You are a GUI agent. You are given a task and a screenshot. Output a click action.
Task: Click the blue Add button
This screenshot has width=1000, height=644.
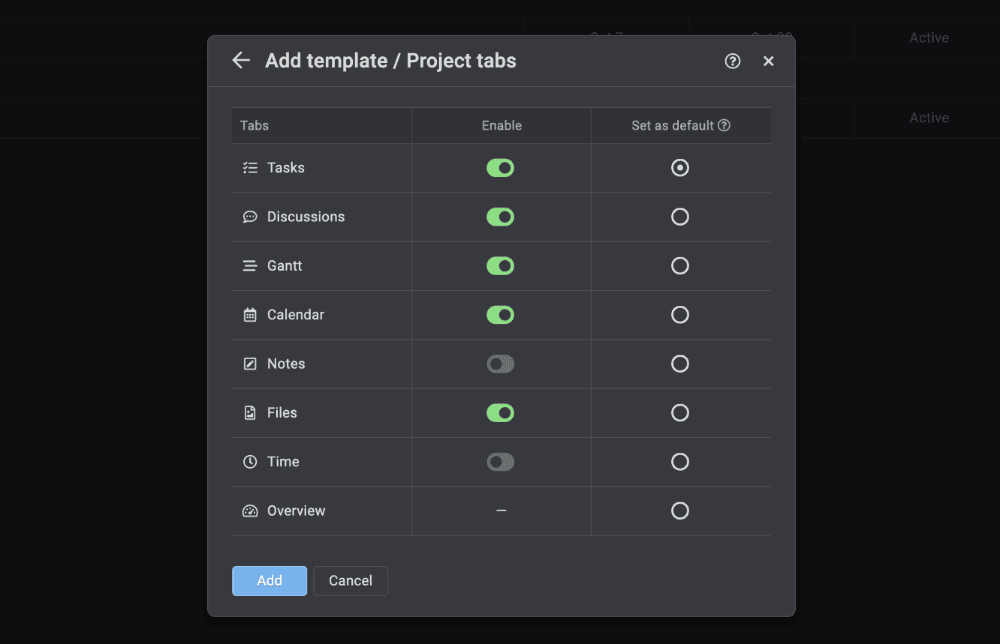[x=269, y=581]
